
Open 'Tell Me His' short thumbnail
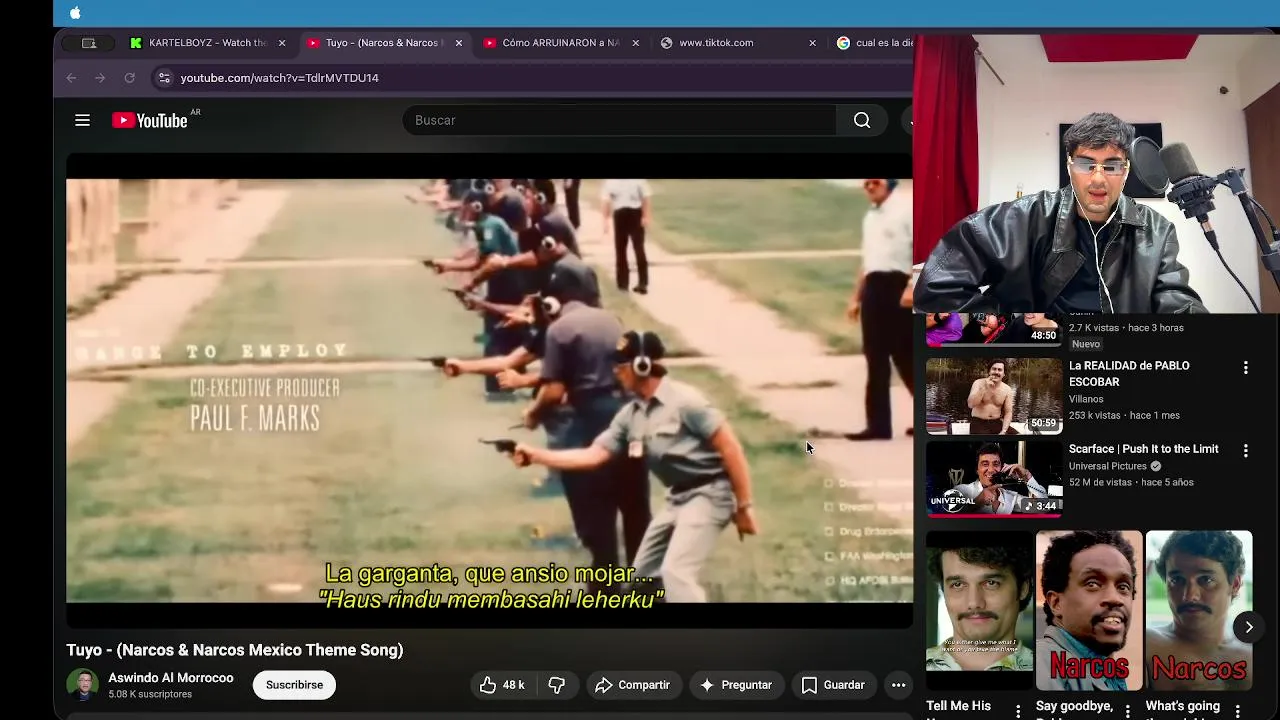(x=979, y=610)
